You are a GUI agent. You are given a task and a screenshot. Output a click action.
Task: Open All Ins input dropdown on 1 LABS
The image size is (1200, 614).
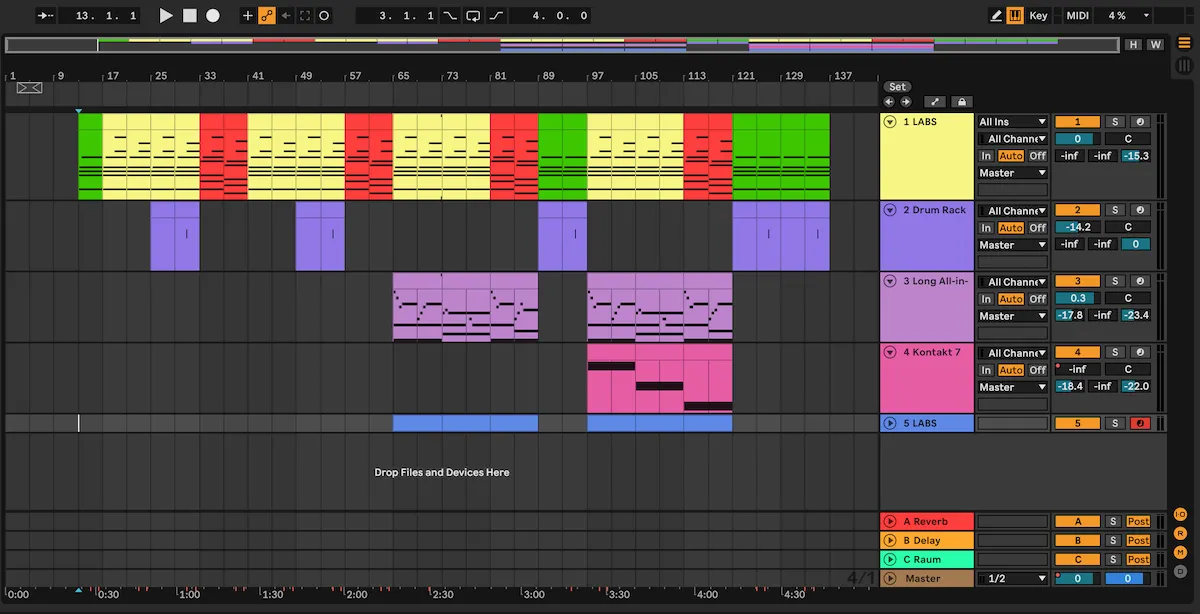coord(1013,122)
